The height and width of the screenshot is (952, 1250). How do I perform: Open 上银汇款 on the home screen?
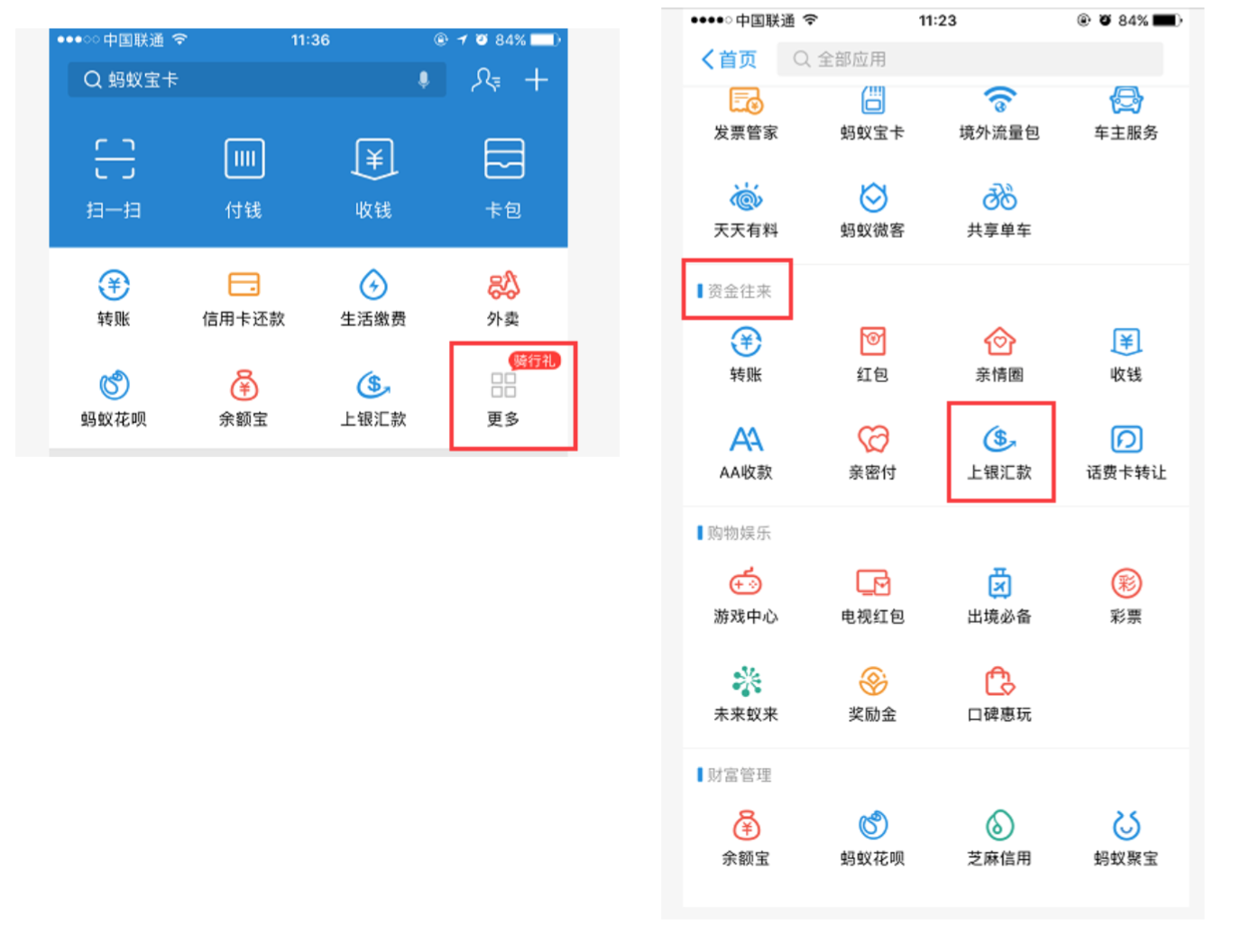[x=373, y=398]
